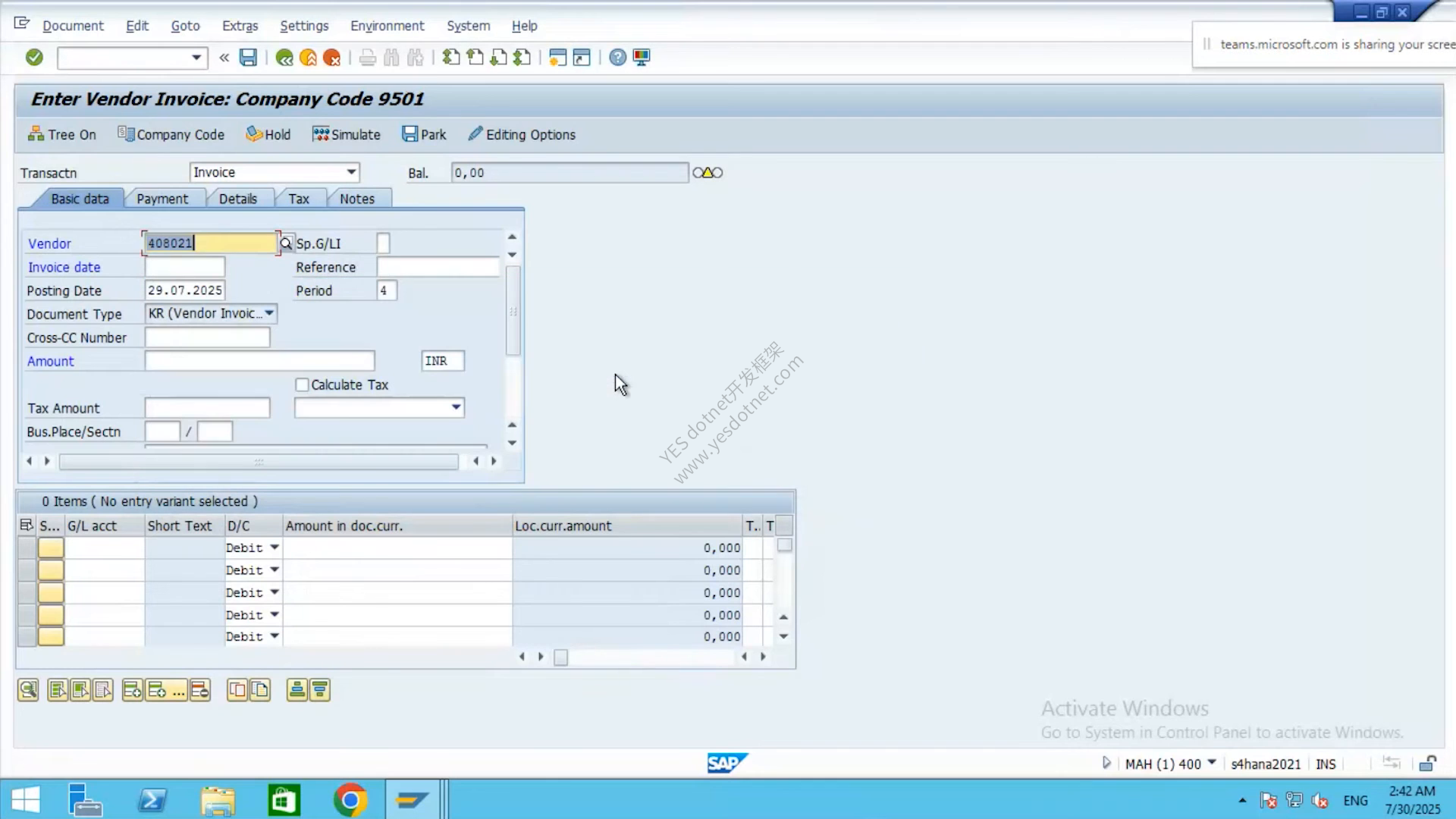Click the red Cancel icon in toolbar
The height and width of the screenshot is (819, 1456).
coord(331,58)
